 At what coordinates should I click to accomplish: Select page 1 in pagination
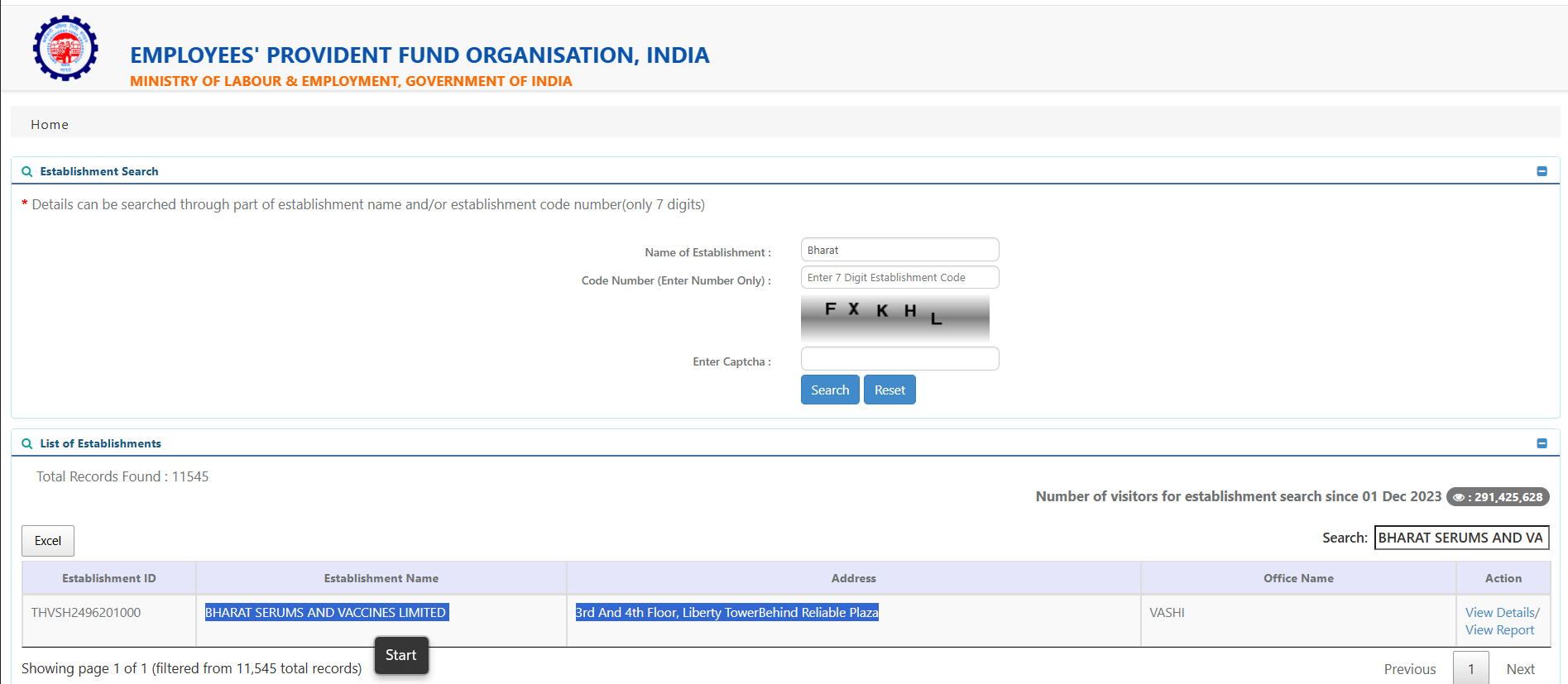point(1471,669)
